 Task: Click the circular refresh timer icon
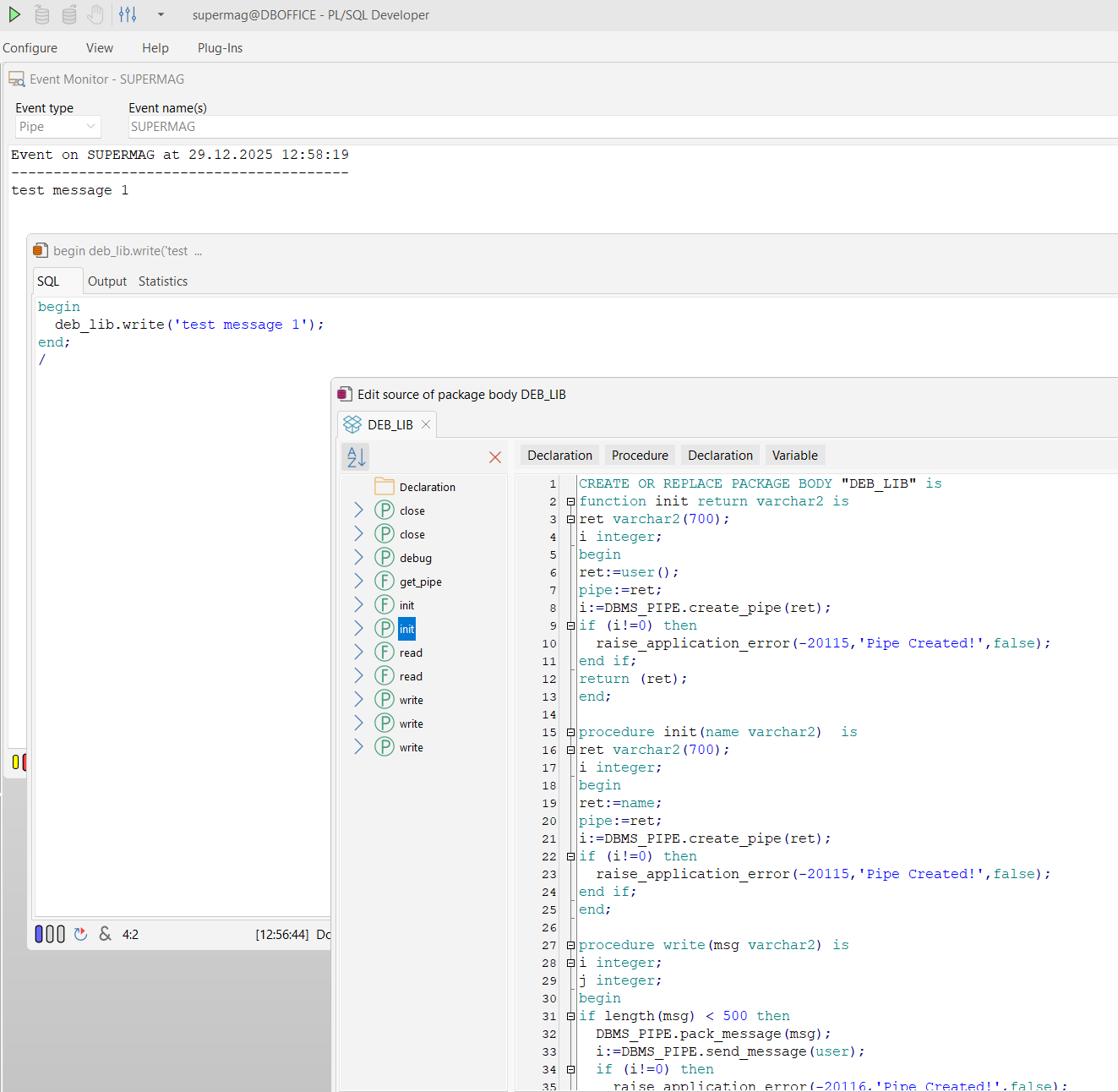pyautogui.click(x=80, y=934)
